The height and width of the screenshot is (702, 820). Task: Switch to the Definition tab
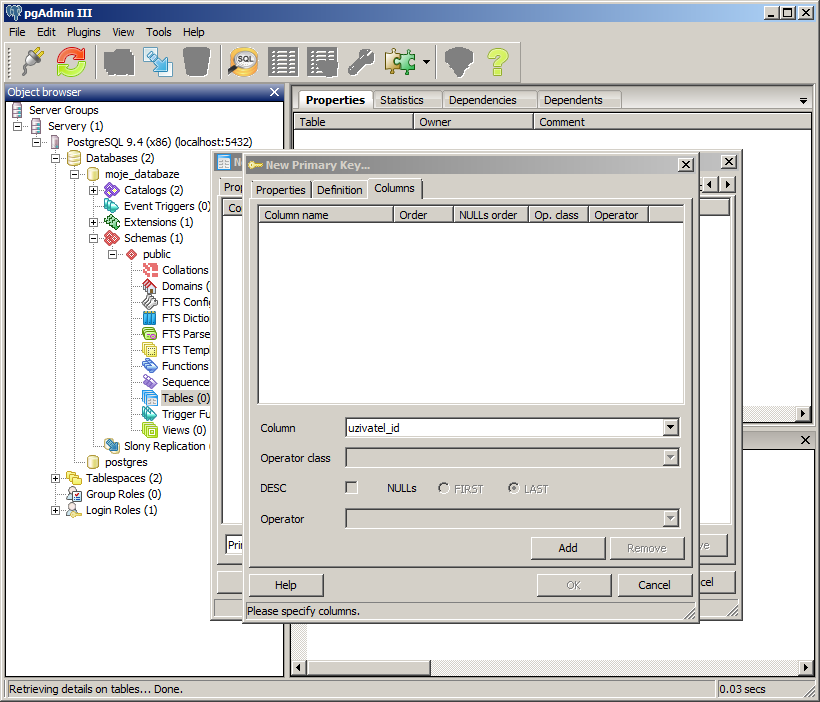339,190
